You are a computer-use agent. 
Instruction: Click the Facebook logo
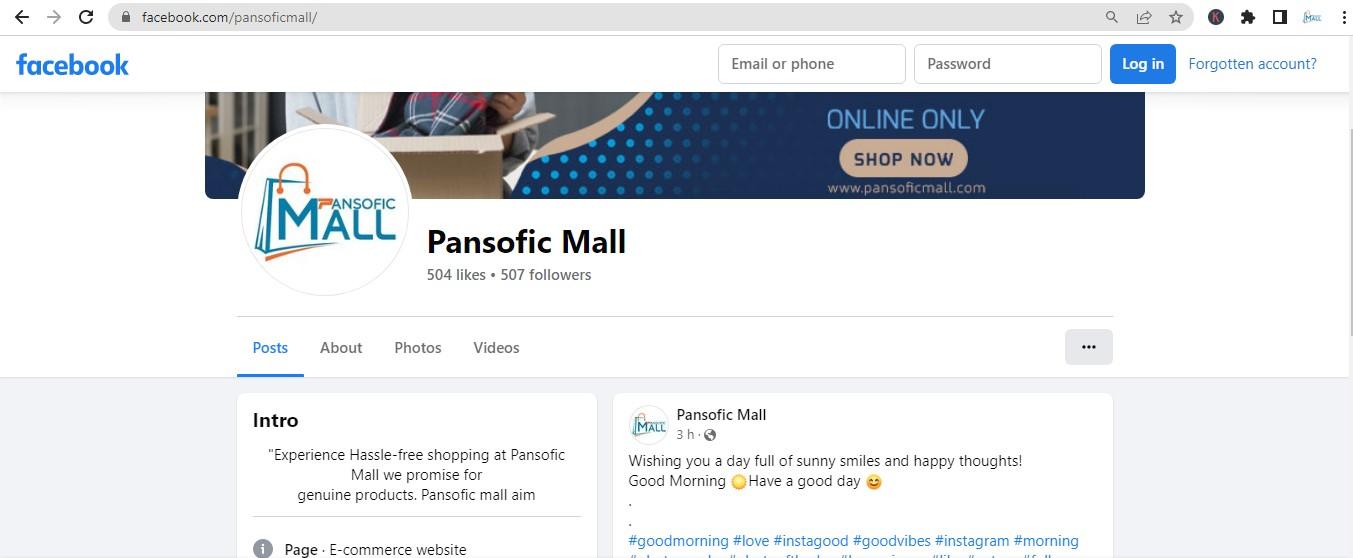73,65
